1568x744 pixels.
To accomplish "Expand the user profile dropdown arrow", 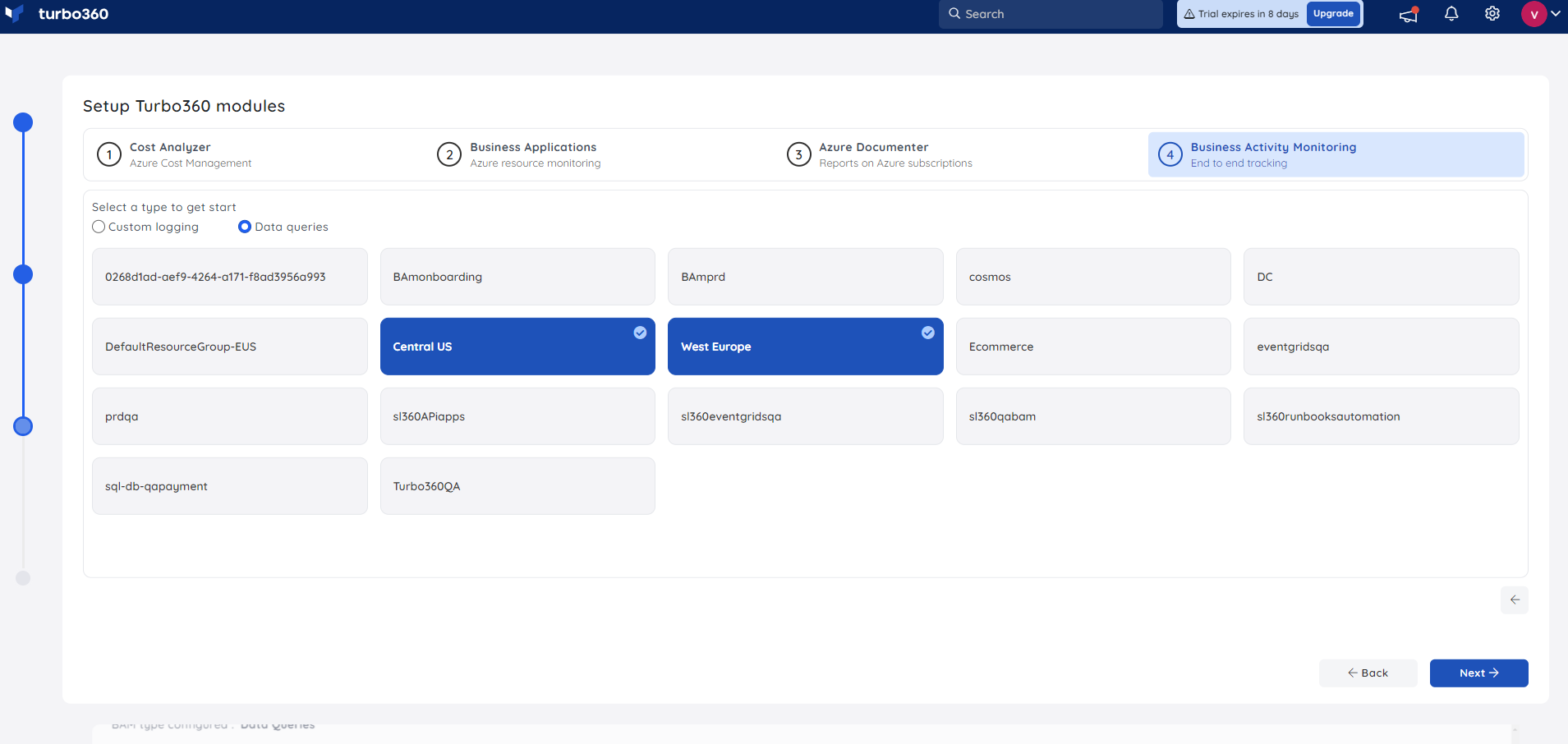I will point(1556,14).
